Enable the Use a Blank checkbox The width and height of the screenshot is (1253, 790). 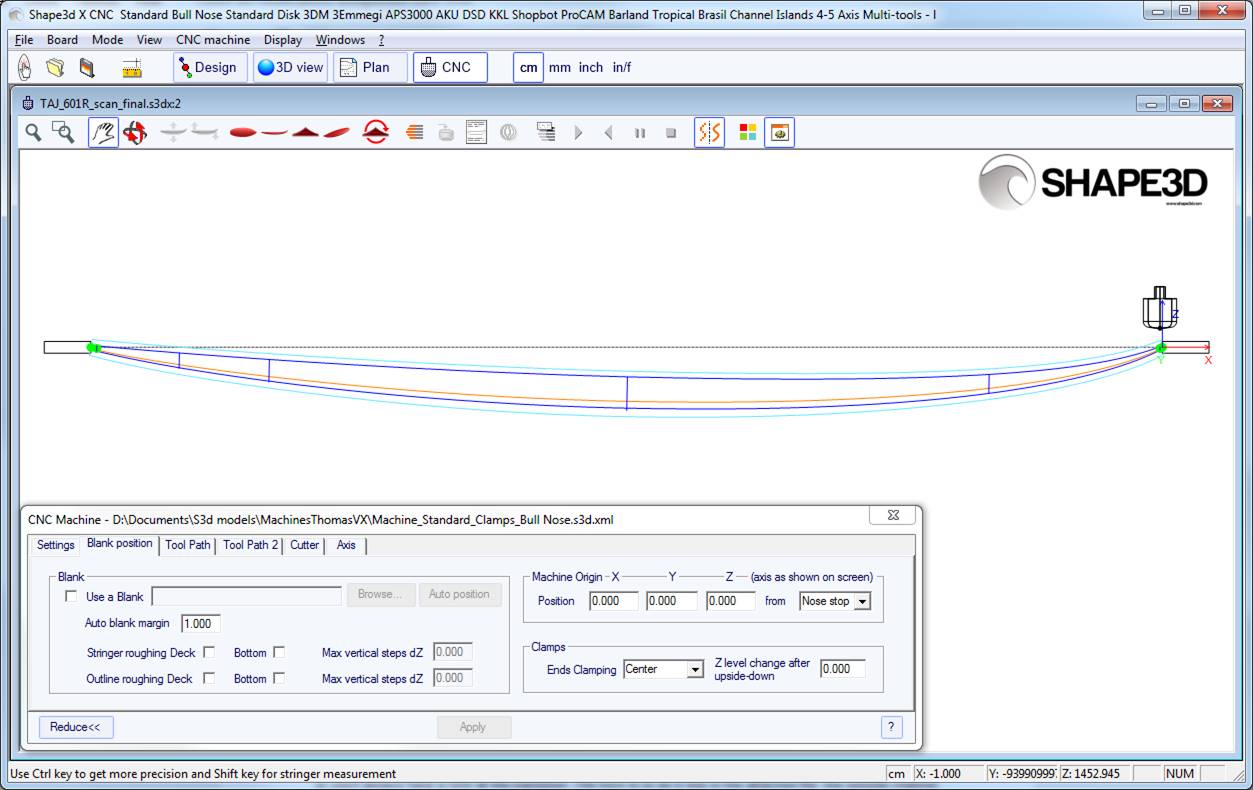tap(71, 597)
